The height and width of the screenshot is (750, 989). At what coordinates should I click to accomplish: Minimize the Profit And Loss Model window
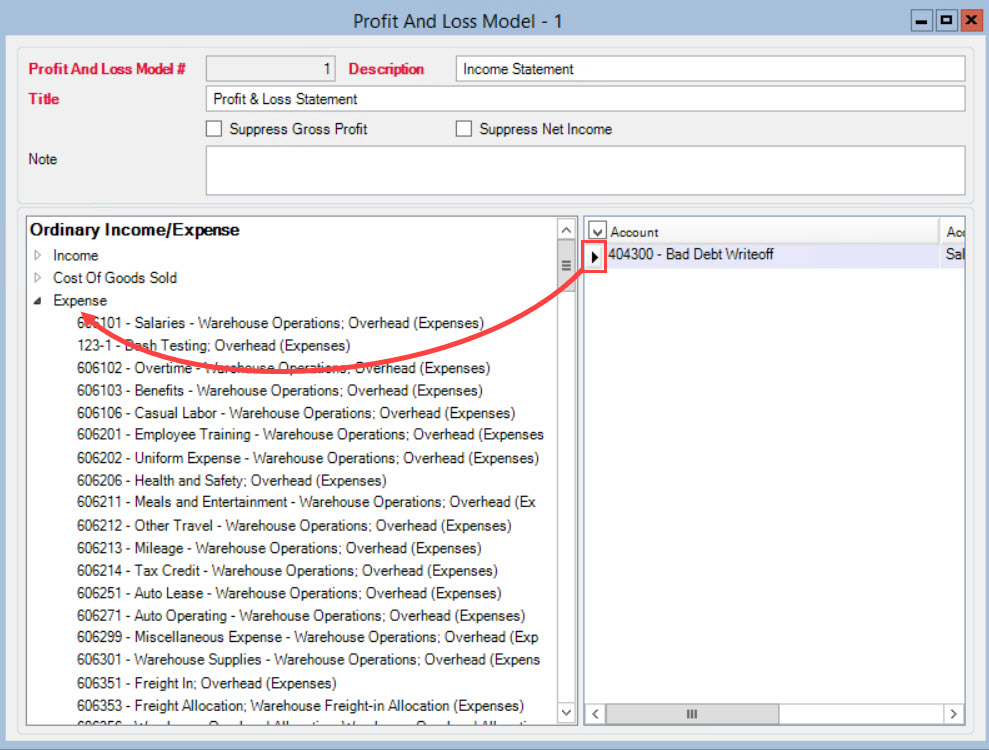pos(922,21)
